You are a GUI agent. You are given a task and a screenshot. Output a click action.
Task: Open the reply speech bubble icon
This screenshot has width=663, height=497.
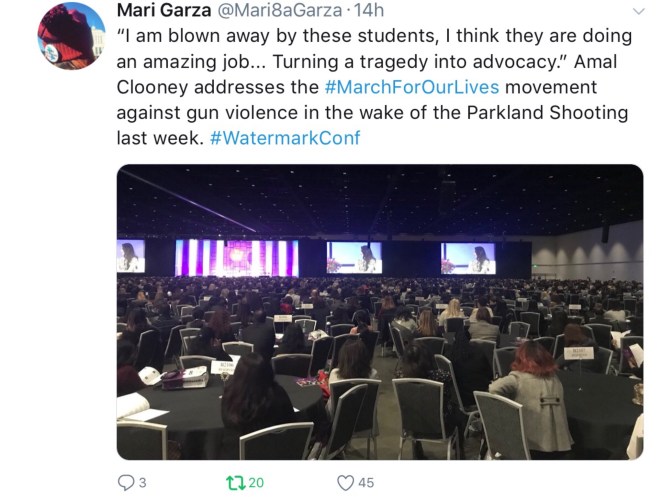pyautogui.click(x=126, y=483)
